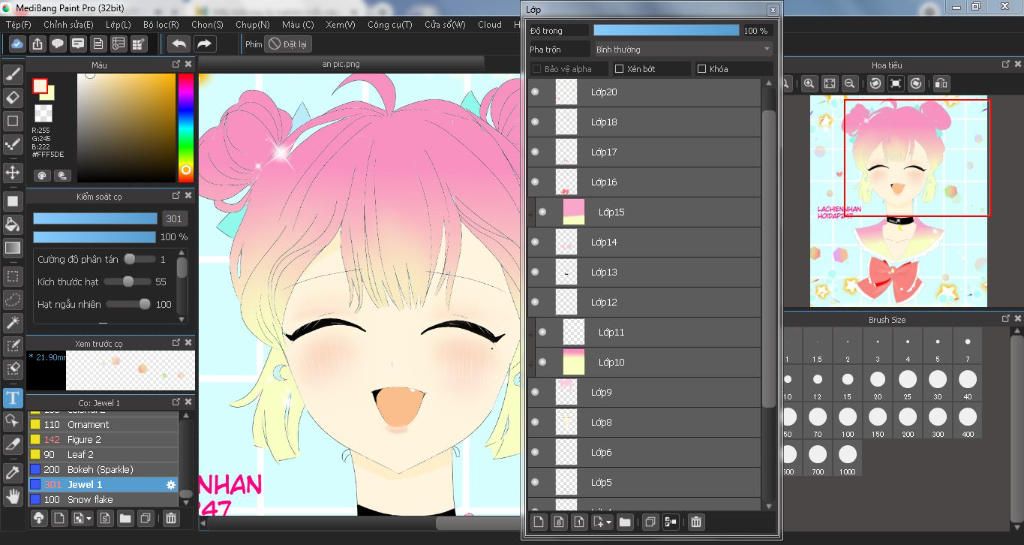Click the navigator preview thumbnail
The height and width of the screenshot is (545, 1024).
(899, 201)
